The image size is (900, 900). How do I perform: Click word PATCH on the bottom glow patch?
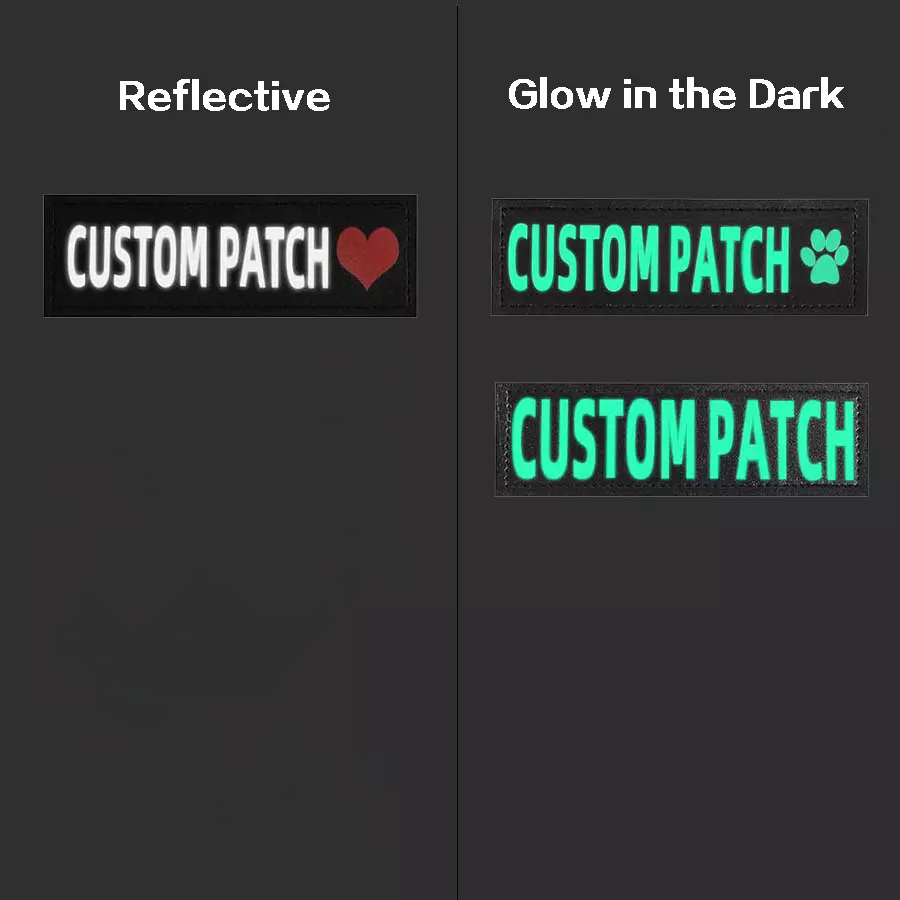point(782,440)
